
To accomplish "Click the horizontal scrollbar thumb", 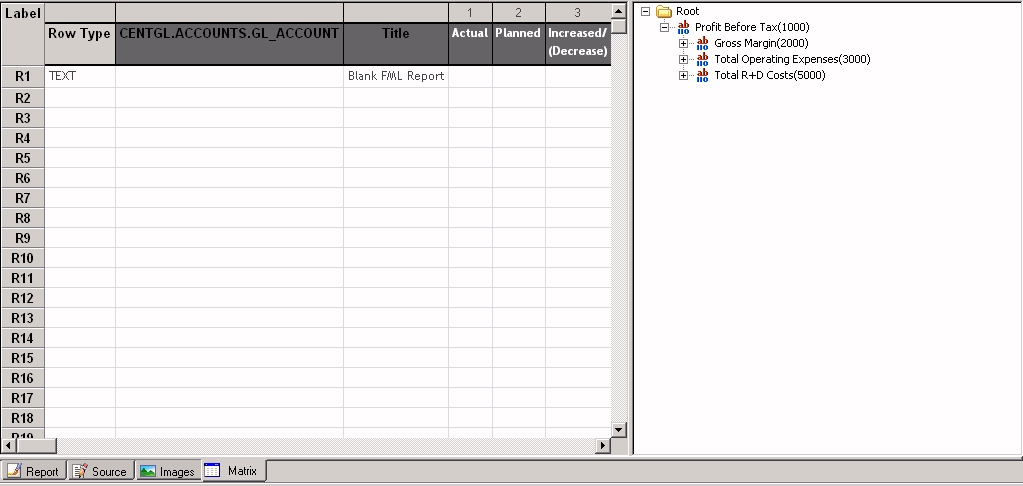I will [x=36, y=446].
